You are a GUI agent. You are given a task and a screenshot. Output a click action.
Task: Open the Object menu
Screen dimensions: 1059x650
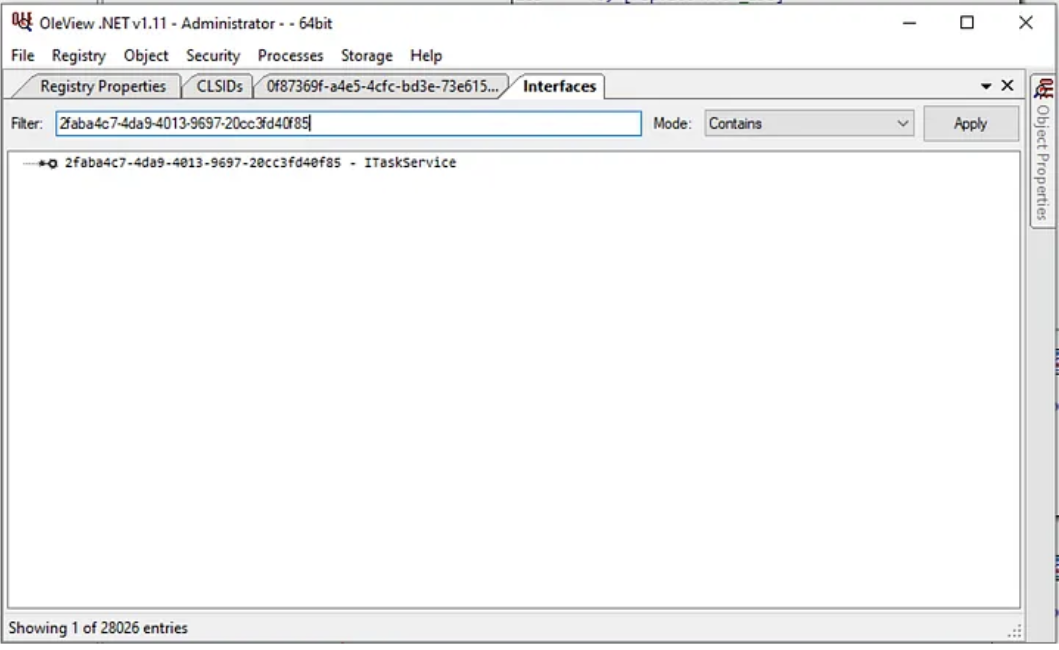pyautogui.click(x=146, y=56)
